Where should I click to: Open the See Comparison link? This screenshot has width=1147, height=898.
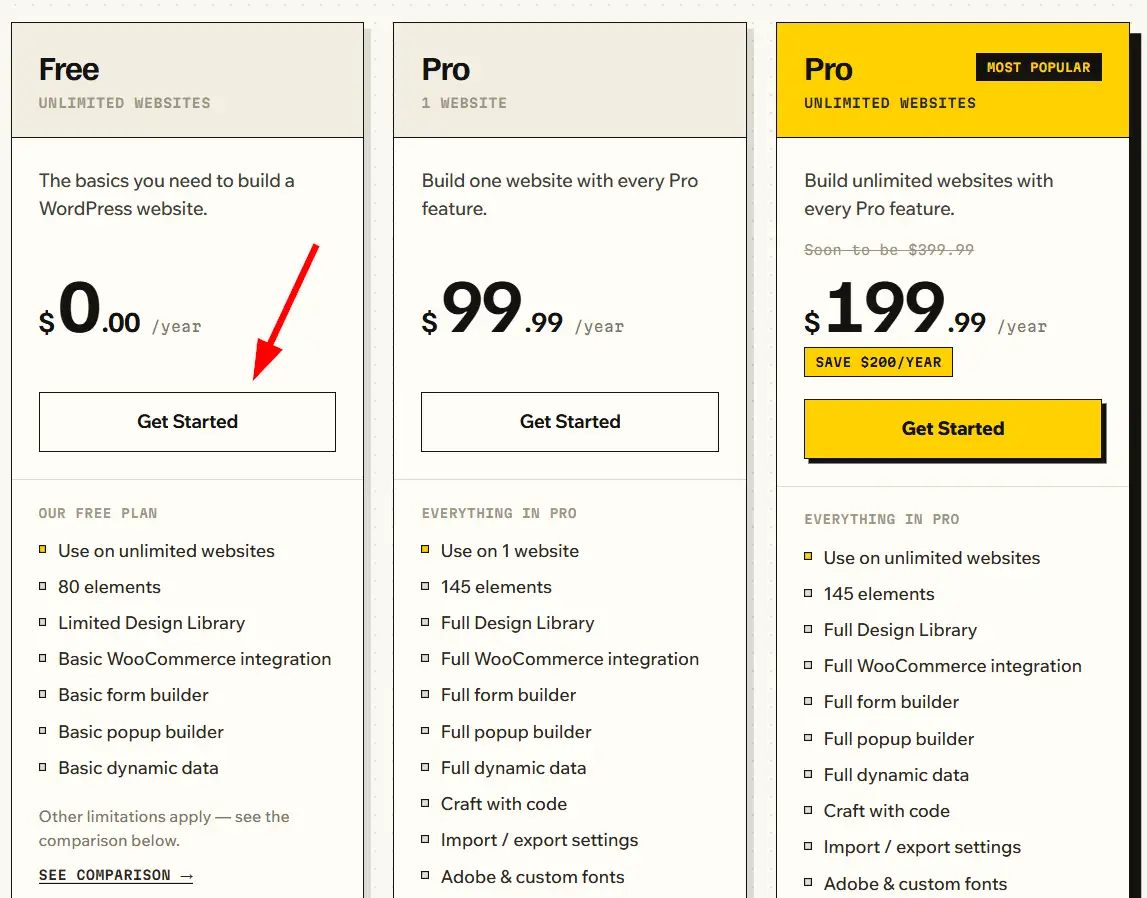[116, 875]
